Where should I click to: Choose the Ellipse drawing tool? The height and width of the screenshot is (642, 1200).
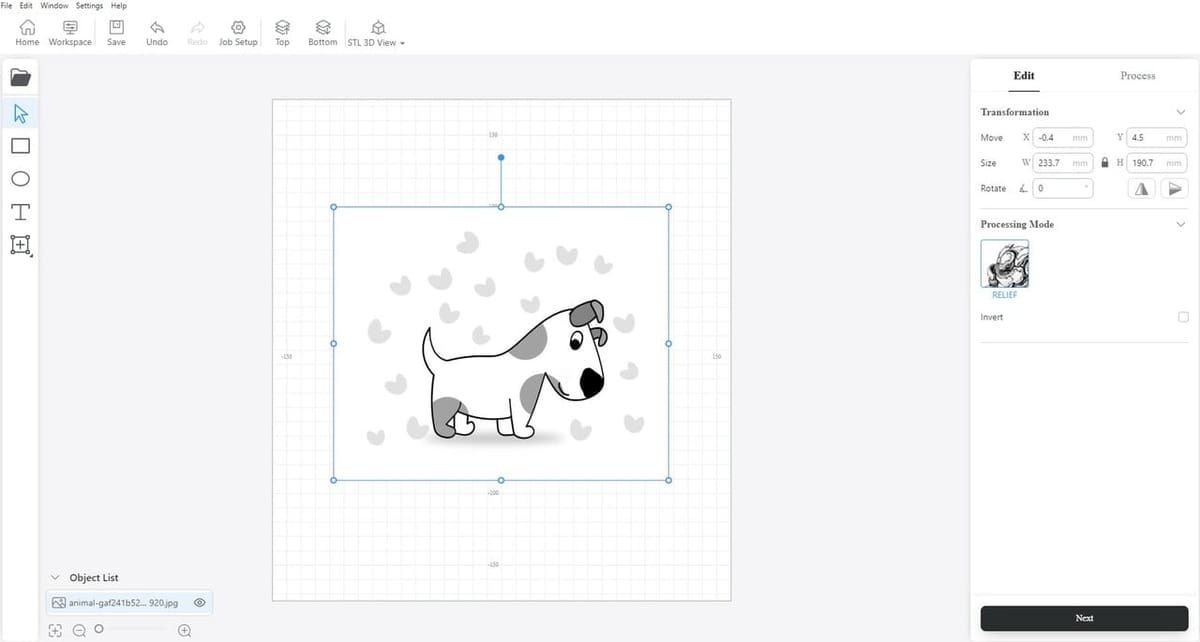point(20,179)
